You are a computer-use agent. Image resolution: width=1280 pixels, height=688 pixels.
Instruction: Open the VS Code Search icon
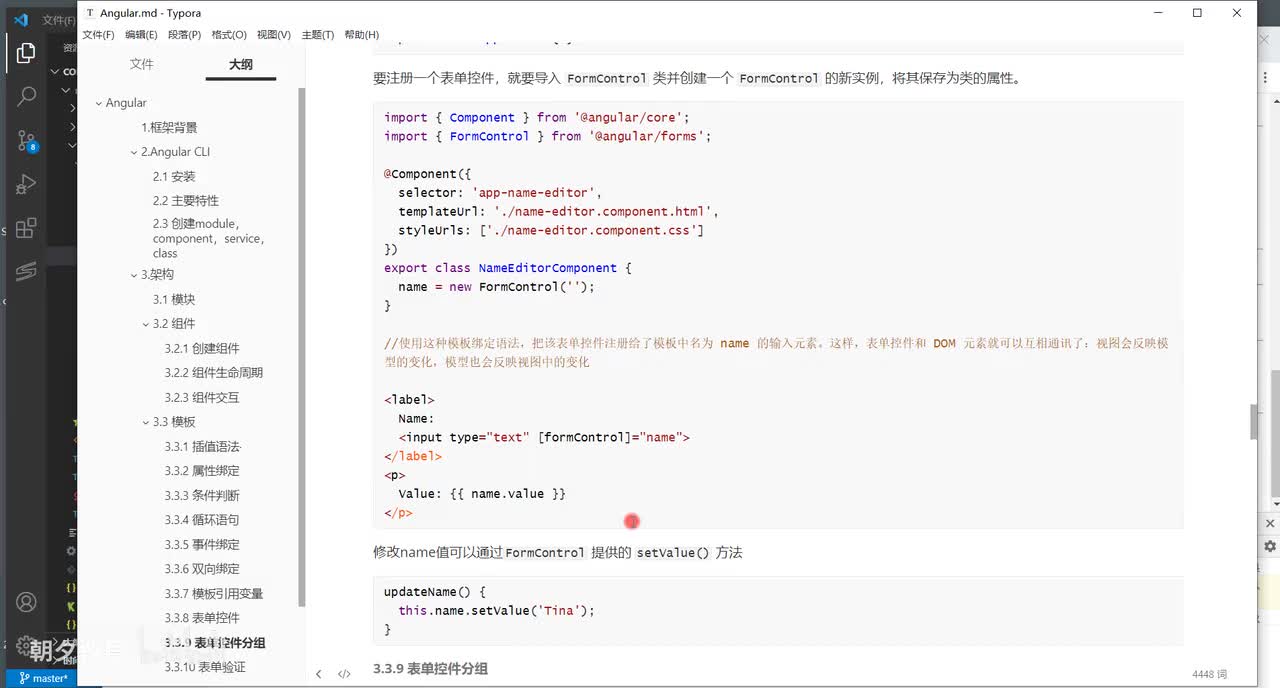[26, 97]
